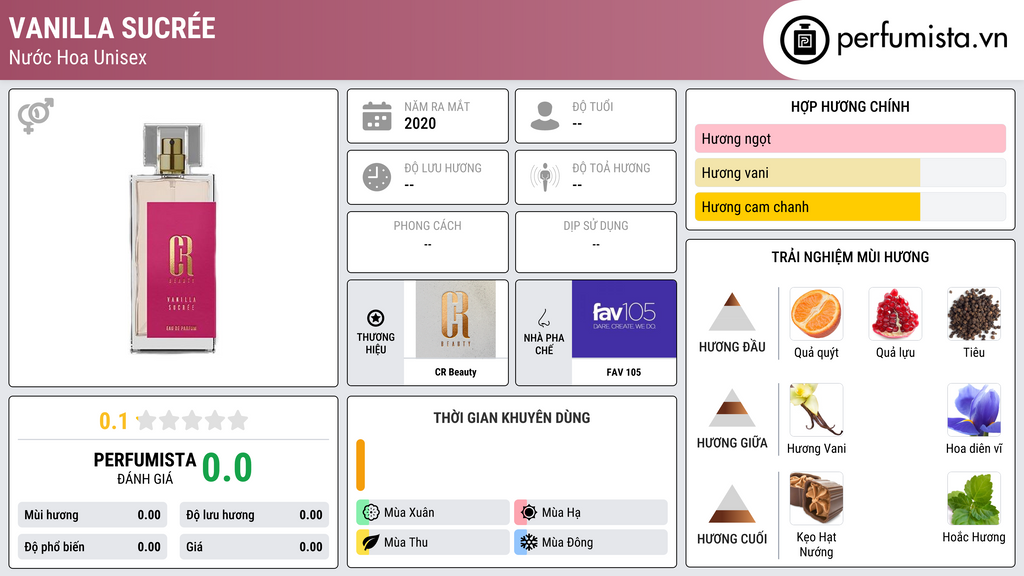Click the nose icon above Nhà pha chế

[x=543, y=318]
